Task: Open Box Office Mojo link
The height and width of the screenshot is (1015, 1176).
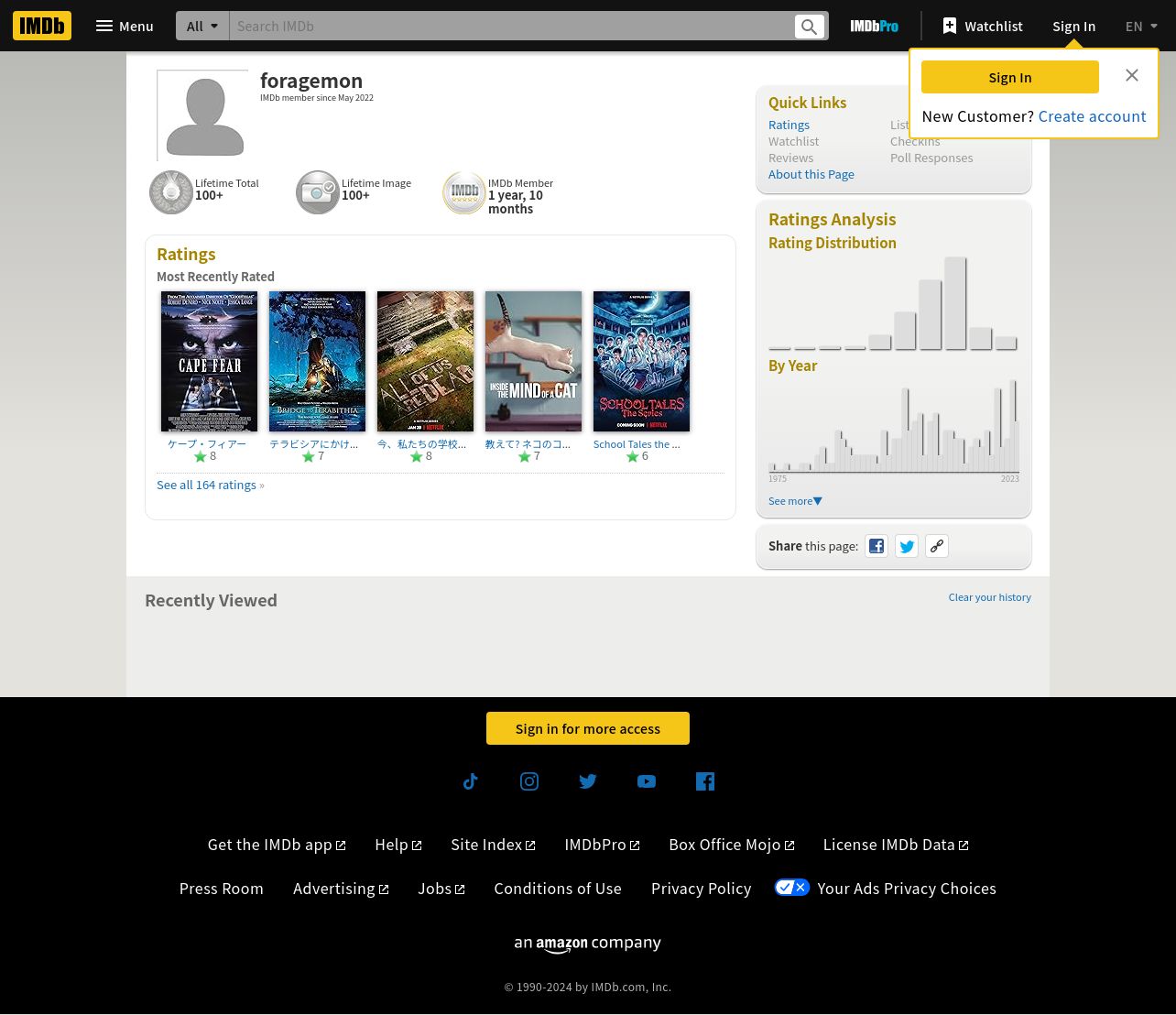Action: pyautogui.click(x=731, y=845)
